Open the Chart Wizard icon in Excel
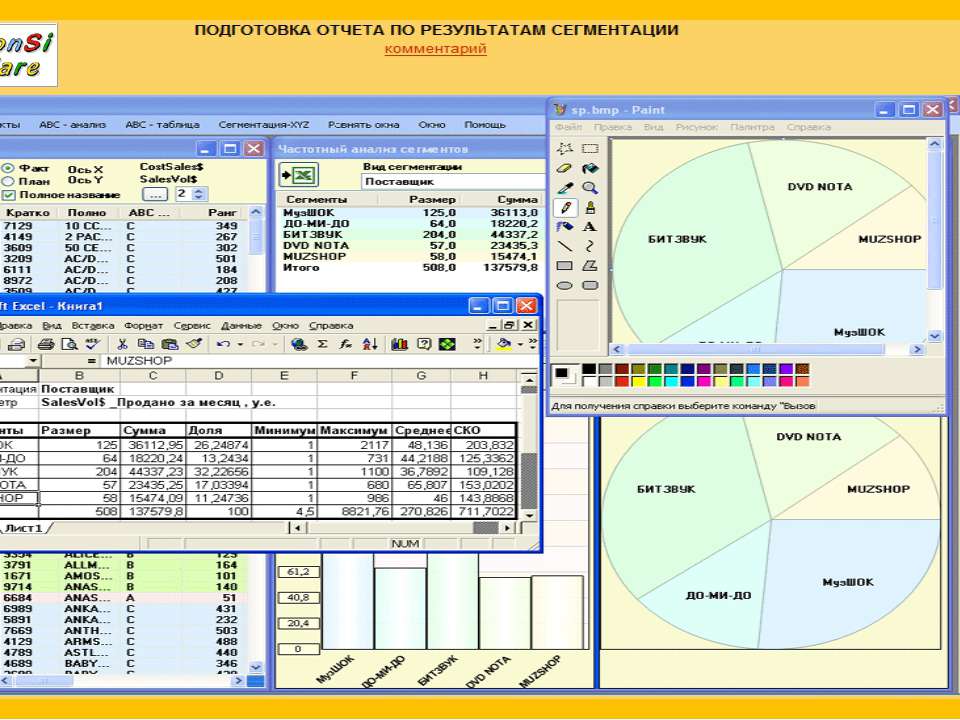Screen dimensions: 960x720 tap(399, 344)
